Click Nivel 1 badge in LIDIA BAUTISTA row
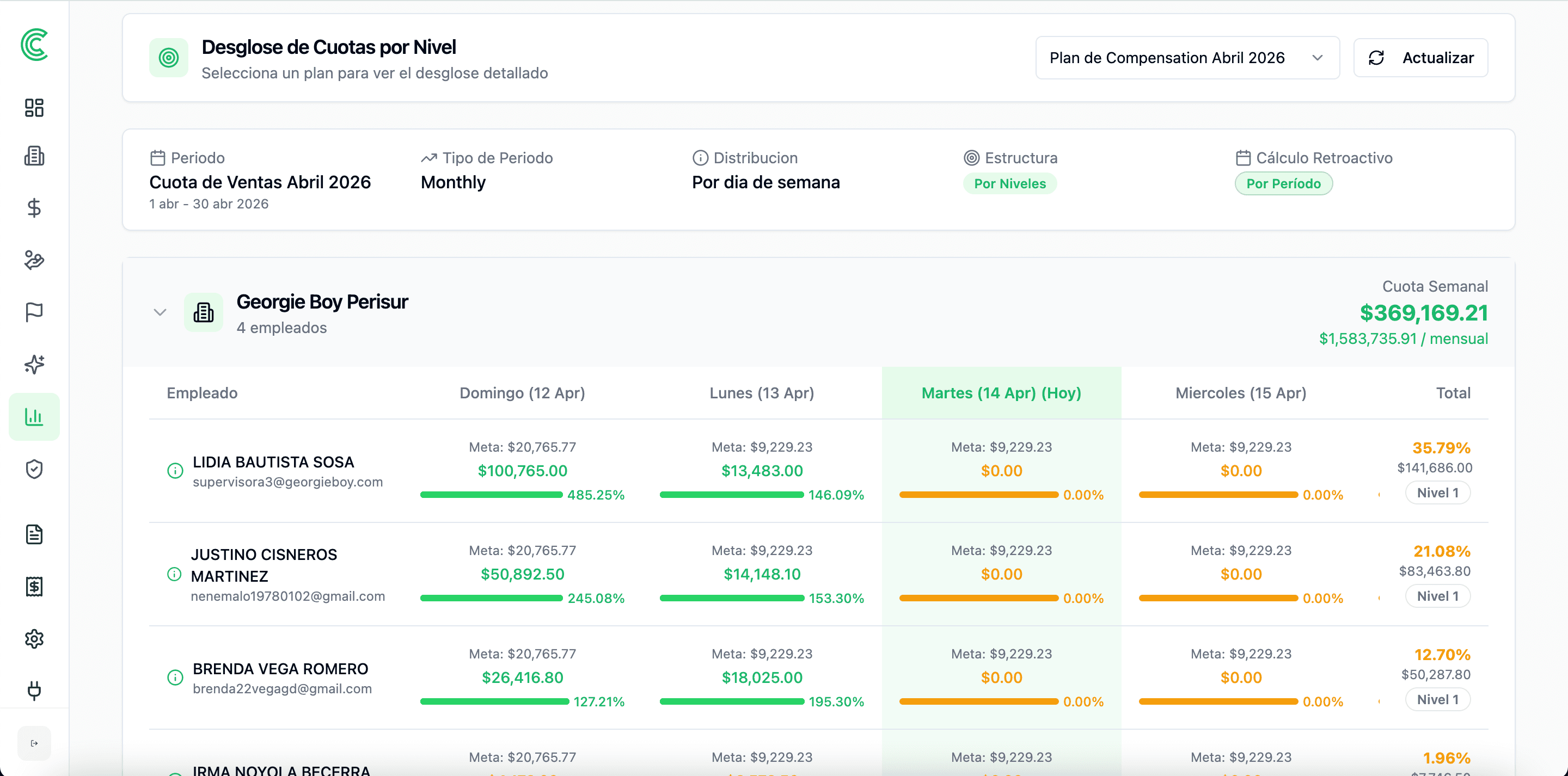 [1438, 493]
